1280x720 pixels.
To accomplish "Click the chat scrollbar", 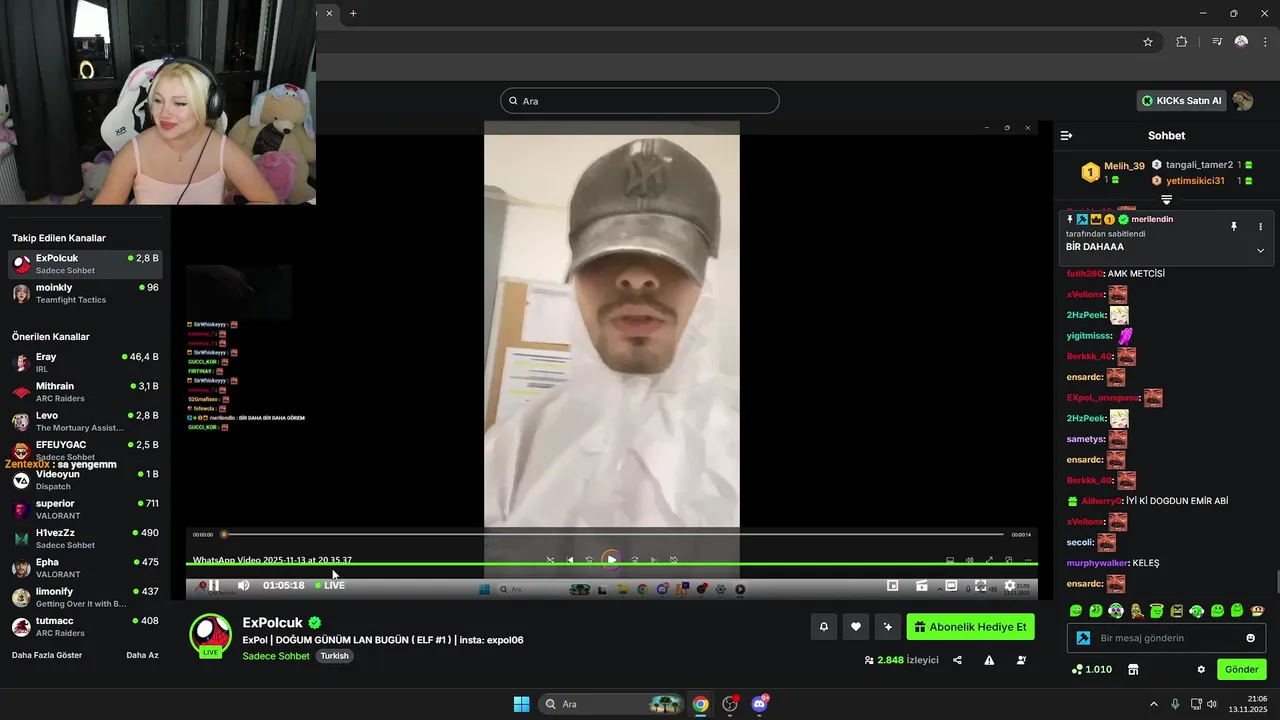I will [x=1276, y=581].
